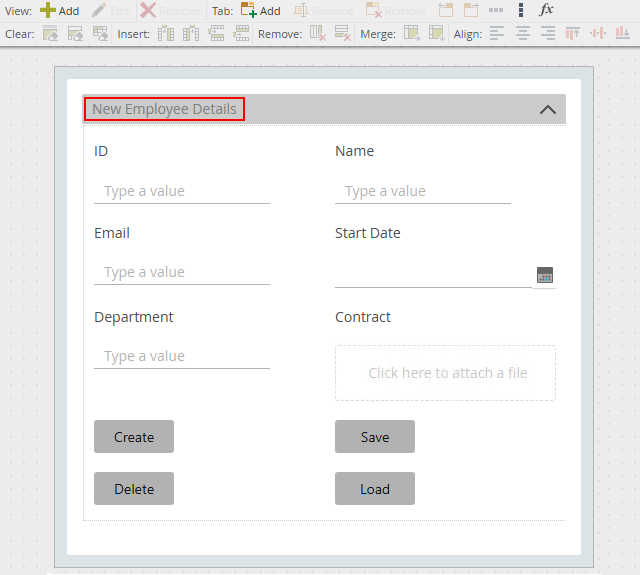Image resolution: width=640 pixels, height=575 pixels.
Task: Focus the ID text field
Action: coord(181,191)
